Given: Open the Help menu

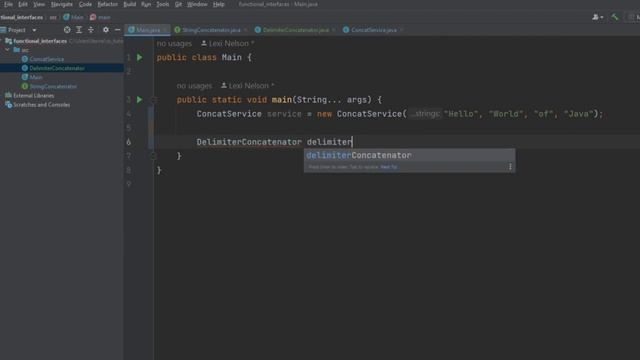Looking at the screenshot, I should point(219,4).
